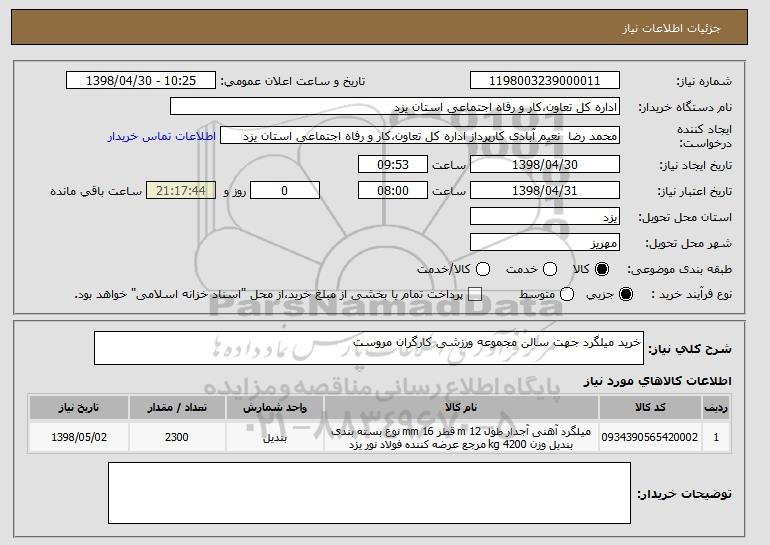Viewport: 770px width, 545px height.
Task: Click the توضیحات خریدار label
Action: tap(684, 493)
